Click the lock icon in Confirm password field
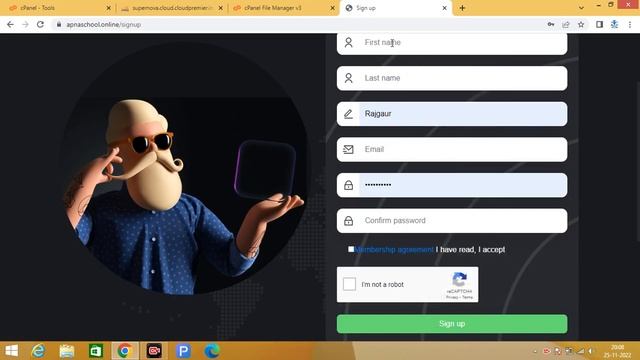 [x=348, y=221]
